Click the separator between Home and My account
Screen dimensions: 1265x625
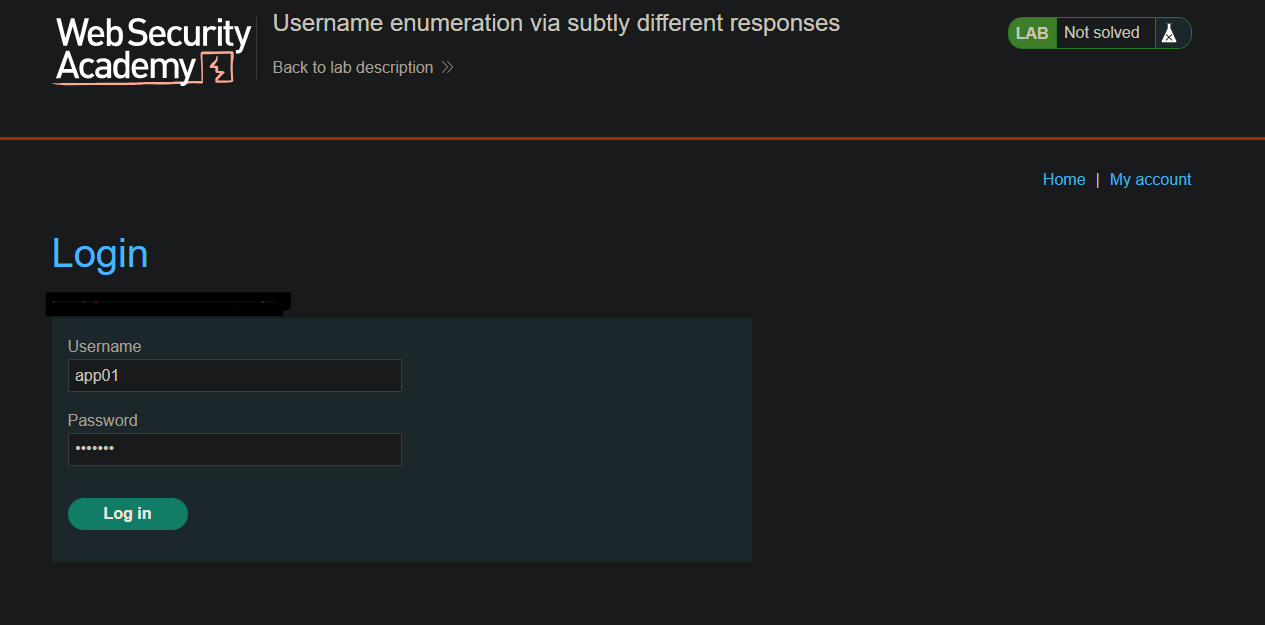click(1097, 180)
